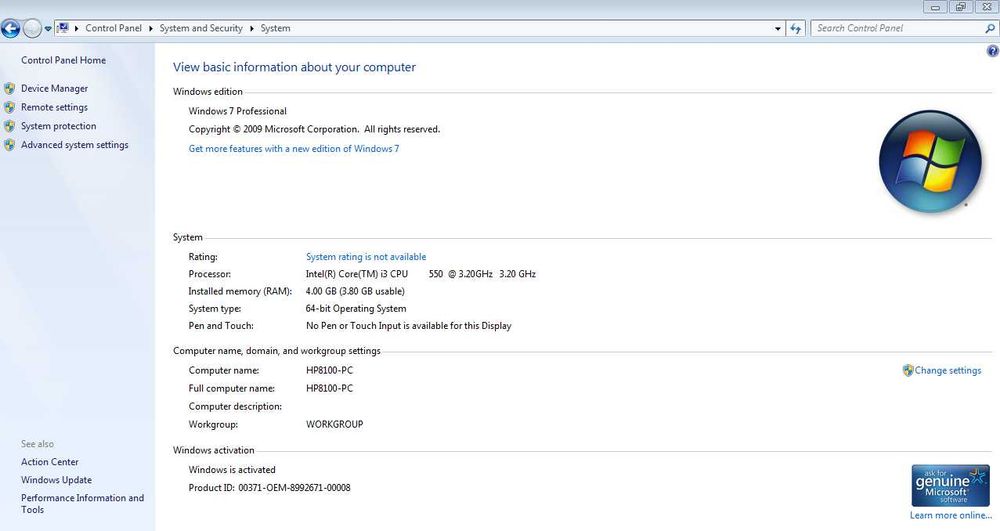Select Control Panel in the breadcrumb
This screenshot has height=531, width=1000.
coord(114,28)
